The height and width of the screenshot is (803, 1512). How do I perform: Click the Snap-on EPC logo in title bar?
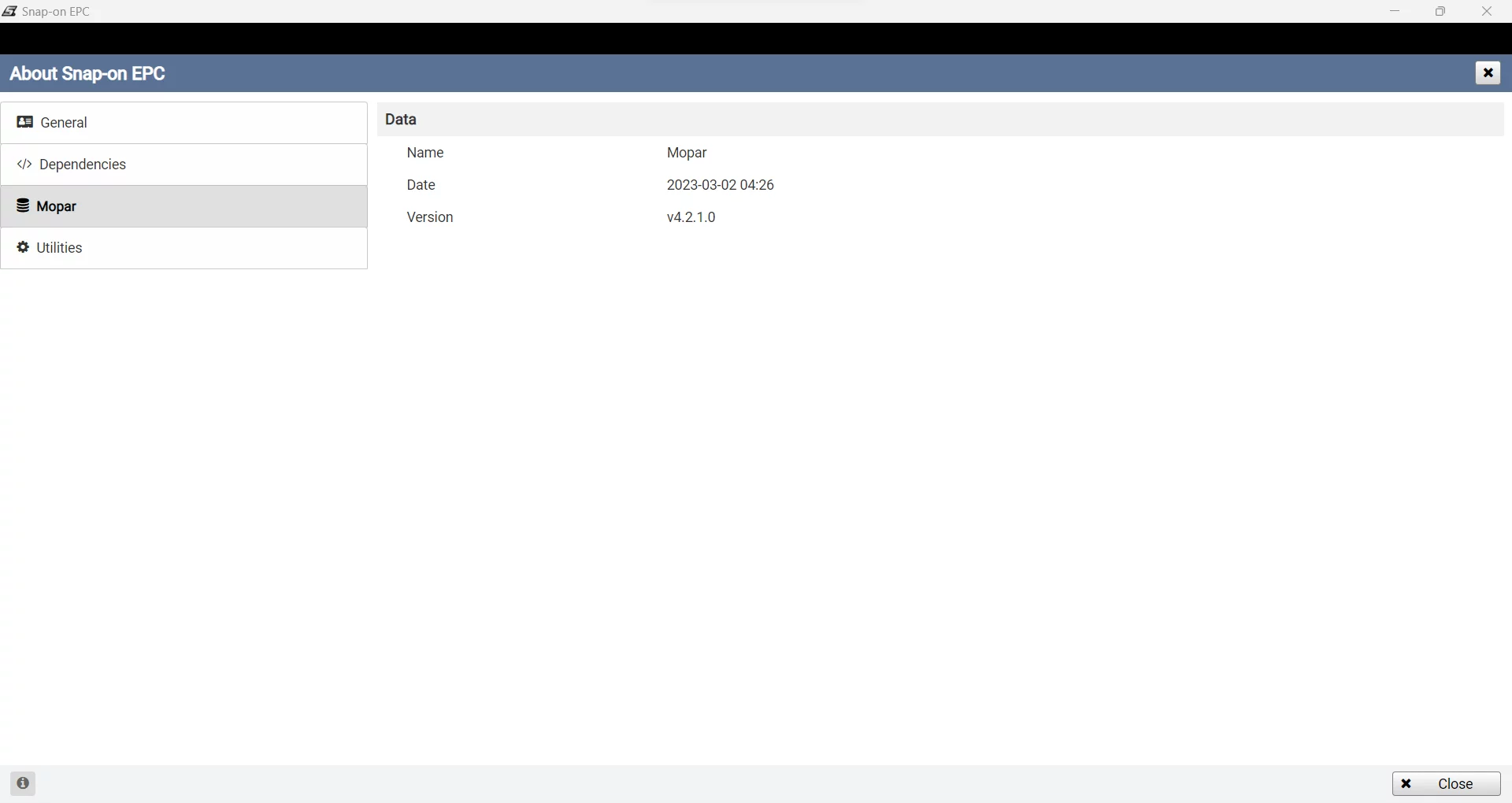tap(9, 11)
